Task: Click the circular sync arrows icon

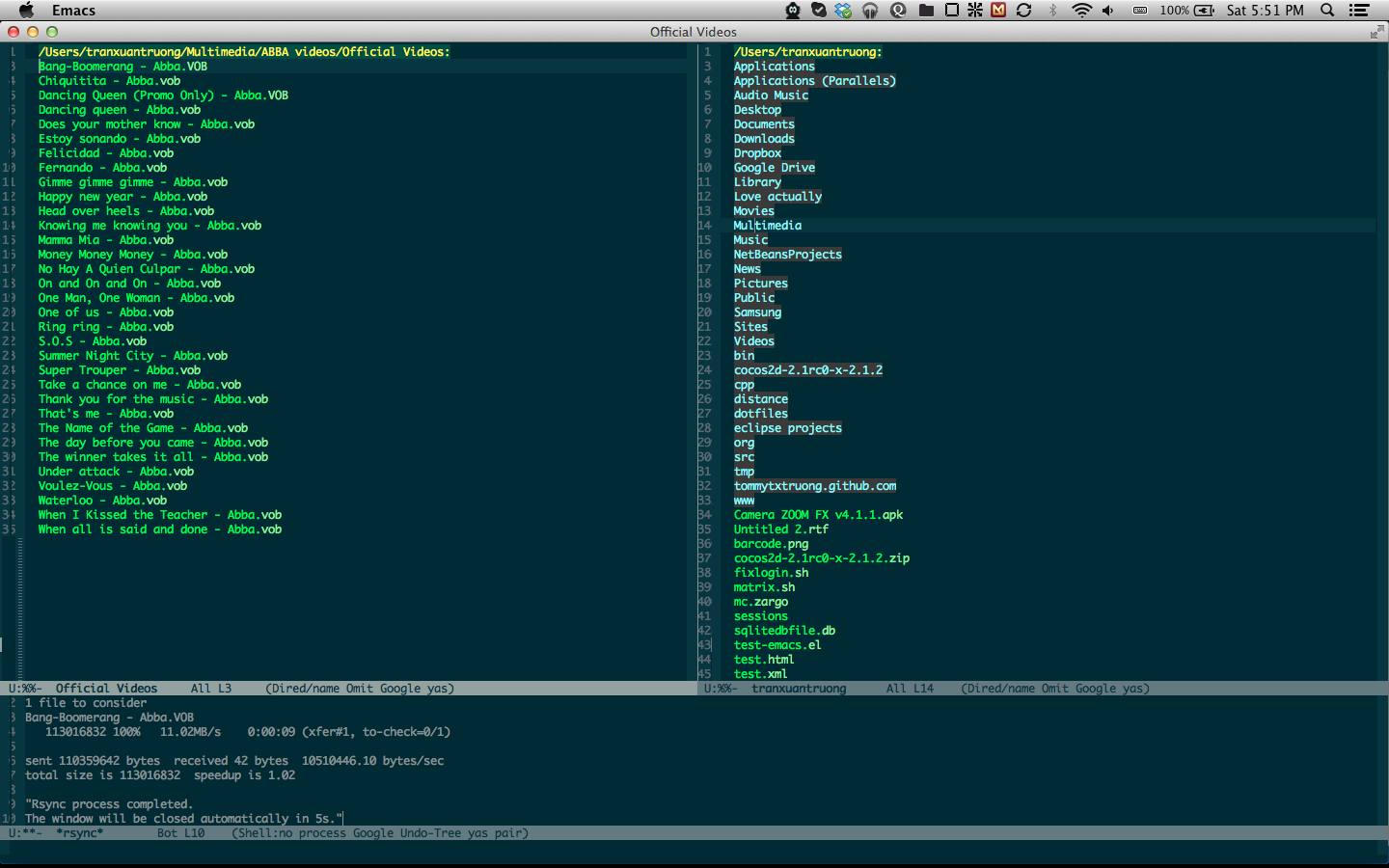Action: [x=1024, y=10]
